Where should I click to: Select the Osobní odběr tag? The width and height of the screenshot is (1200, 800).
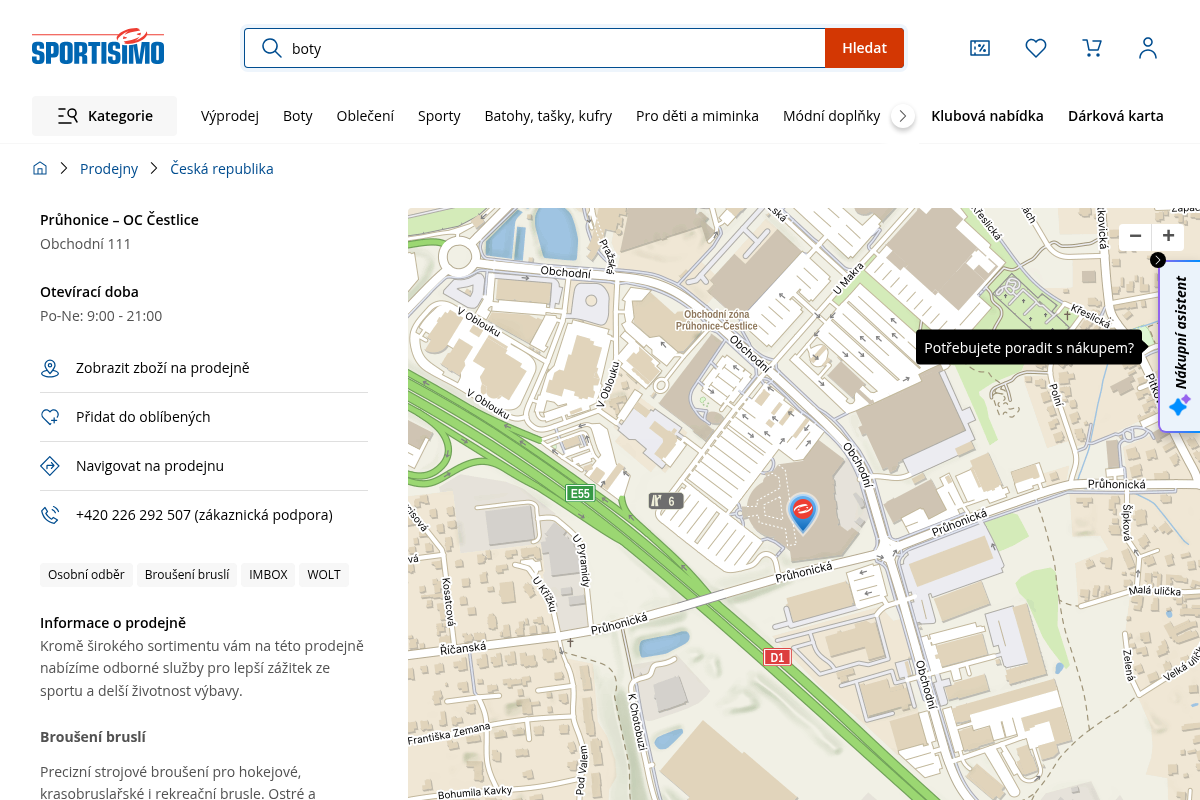(x=86, y=575)
